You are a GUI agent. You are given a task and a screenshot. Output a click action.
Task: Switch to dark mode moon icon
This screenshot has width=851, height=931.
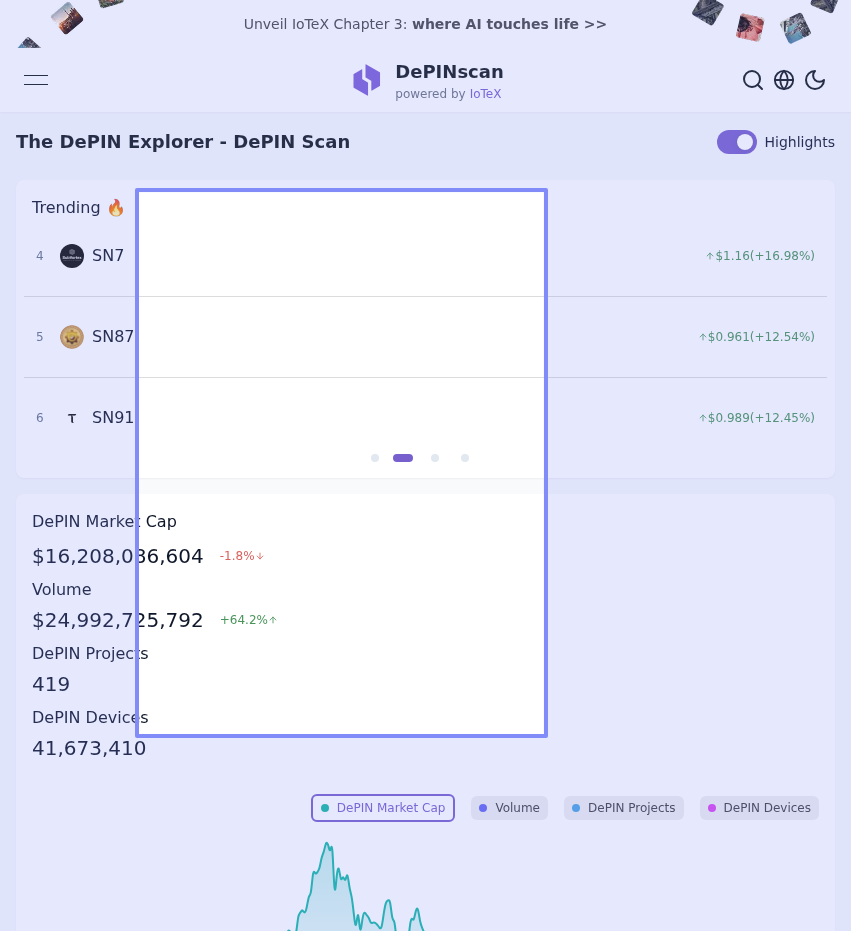click(x=815, y=80)
